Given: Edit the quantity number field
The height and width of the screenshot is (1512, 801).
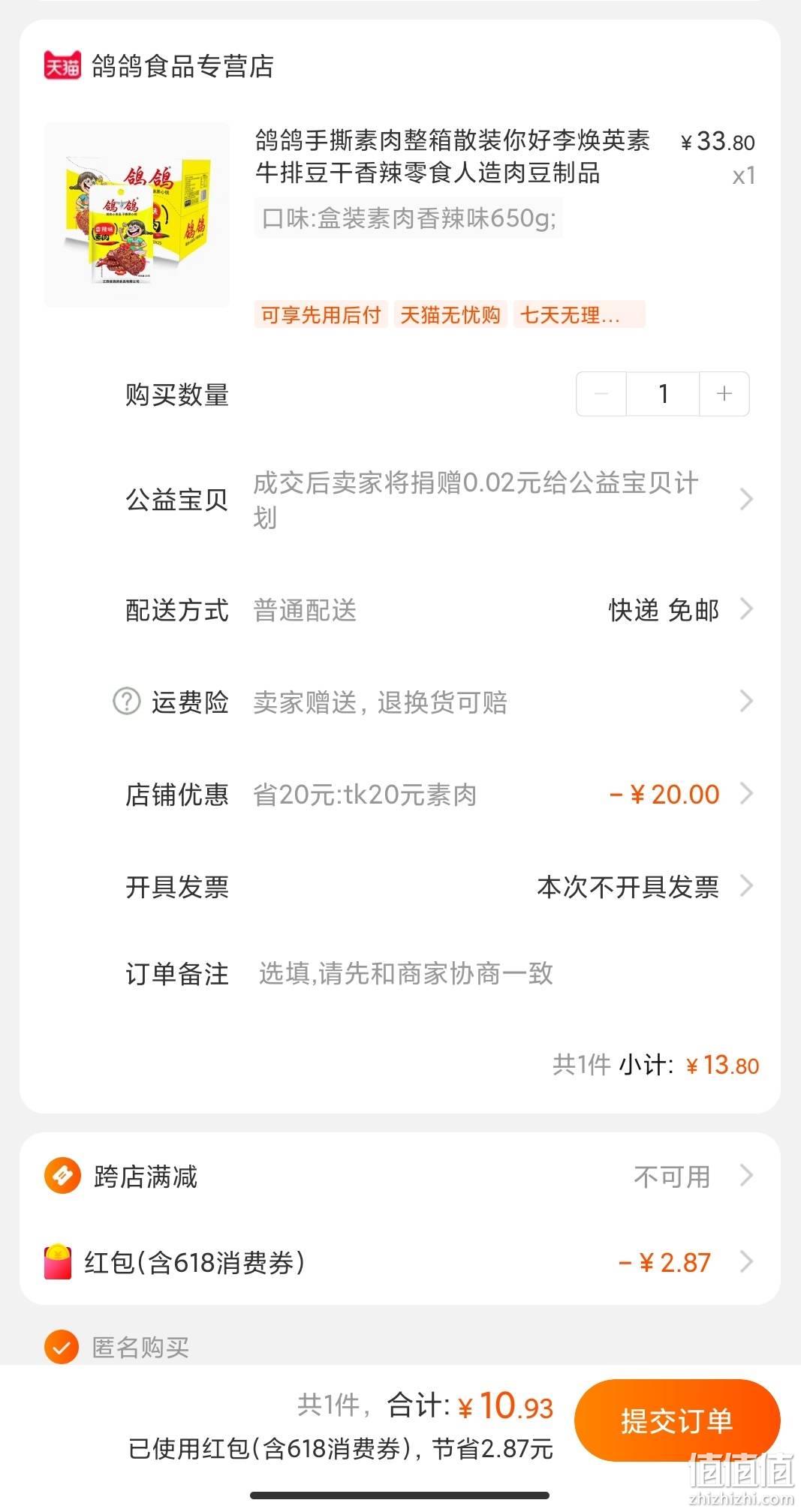Looking at the screenshot, I should click(x=663, y=394).
